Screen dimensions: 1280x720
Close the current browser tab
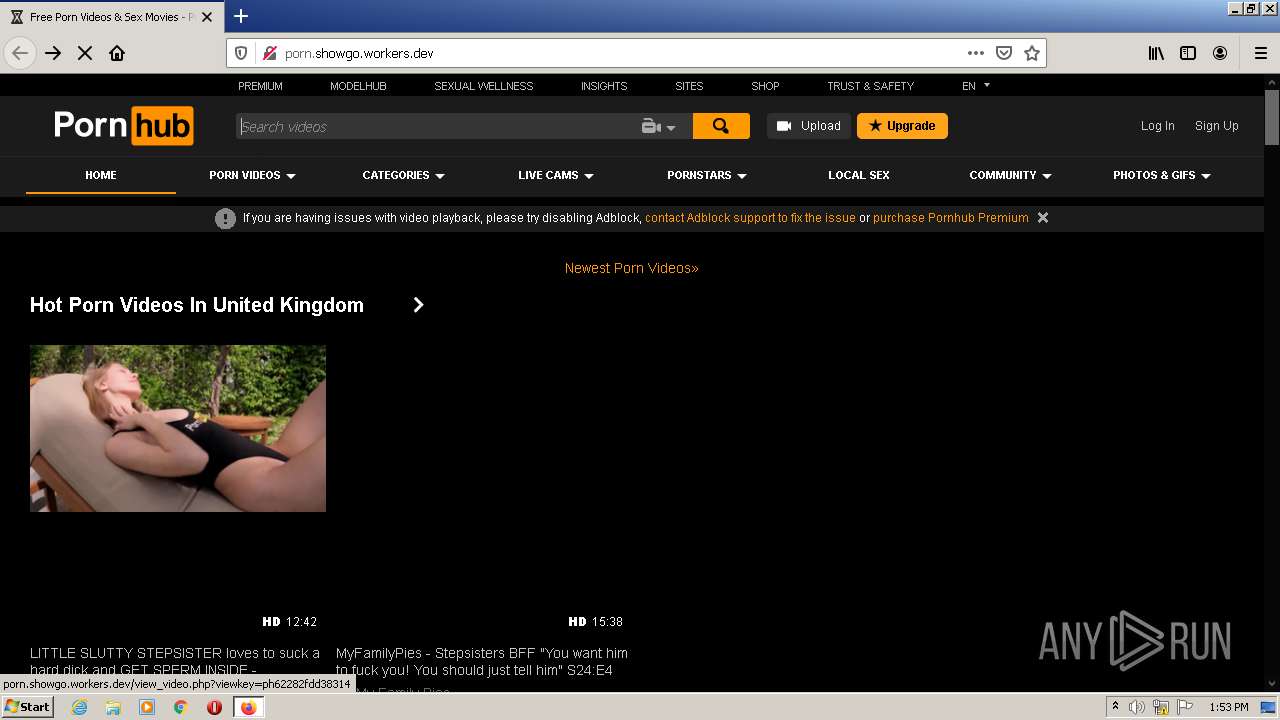click(207, 17)
